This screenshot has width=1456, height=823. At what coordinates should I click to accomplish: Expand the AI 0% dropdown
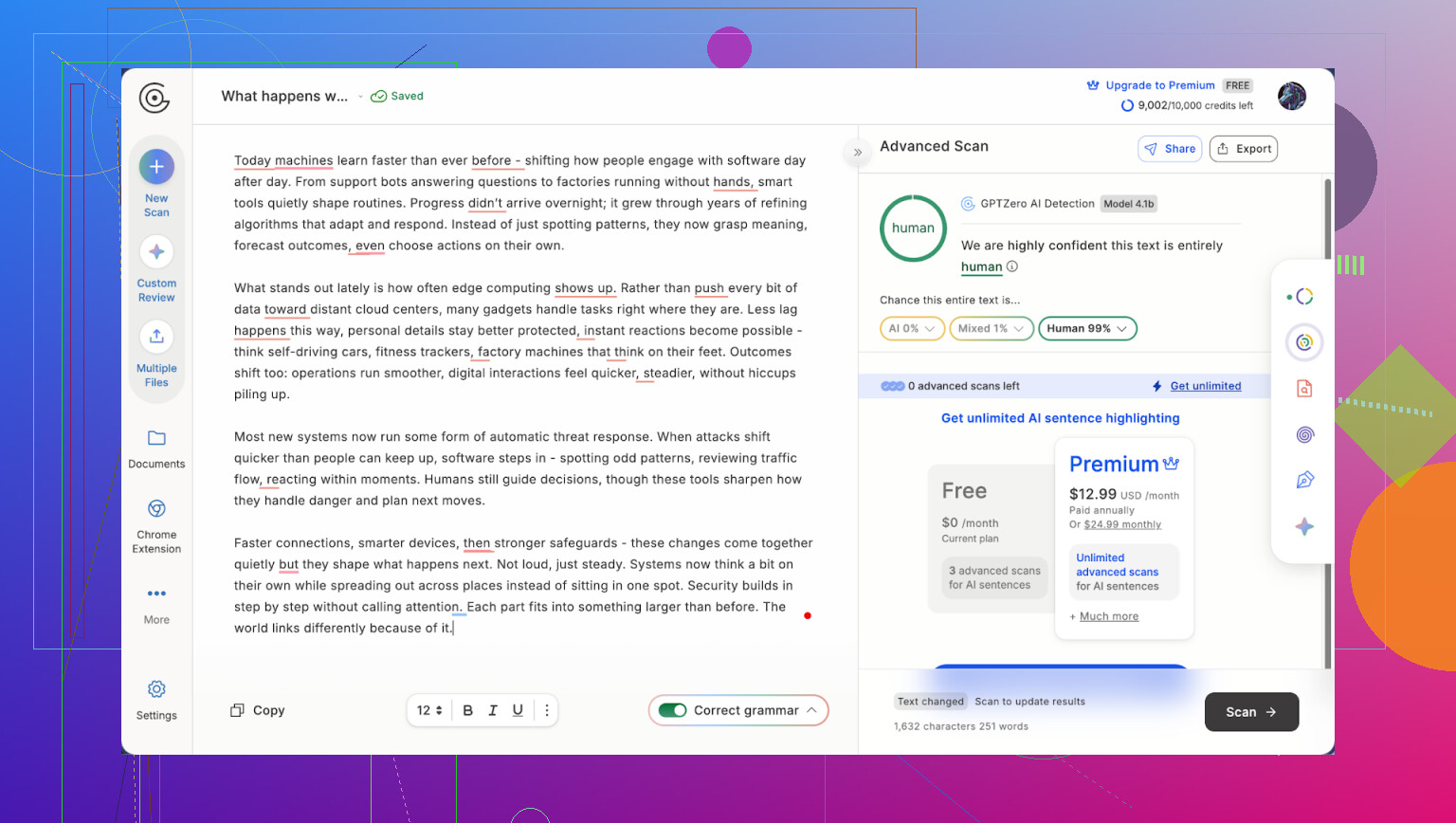pos(912,329)
